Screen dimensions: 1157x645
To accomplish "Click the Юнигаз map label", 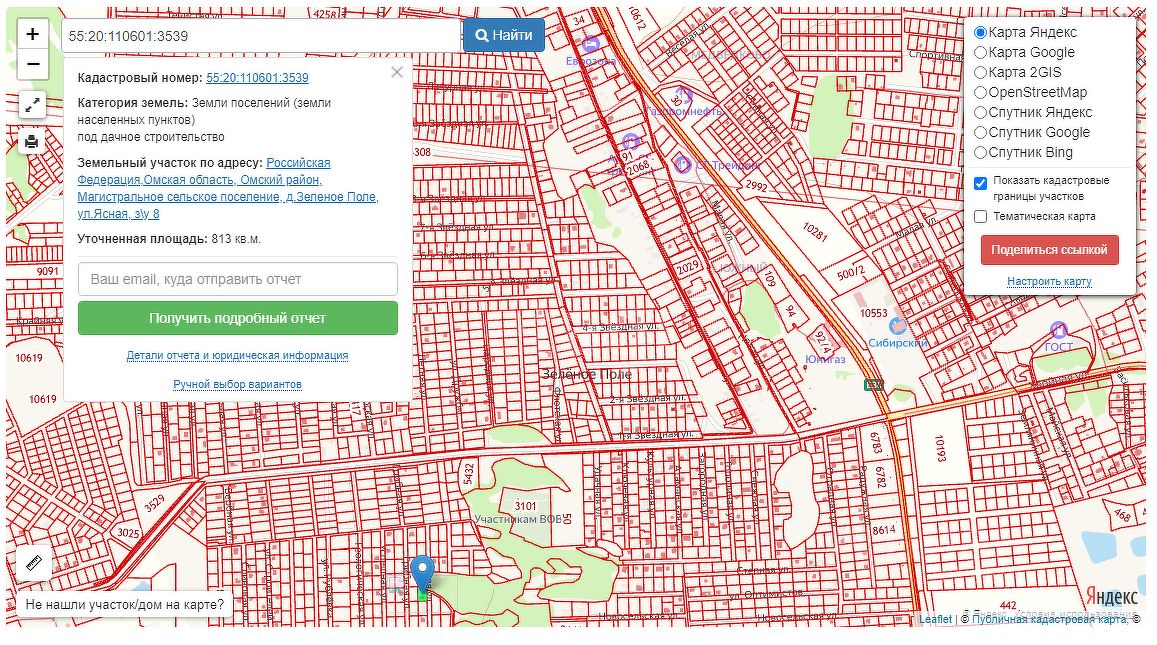I will tap(825, 359).
